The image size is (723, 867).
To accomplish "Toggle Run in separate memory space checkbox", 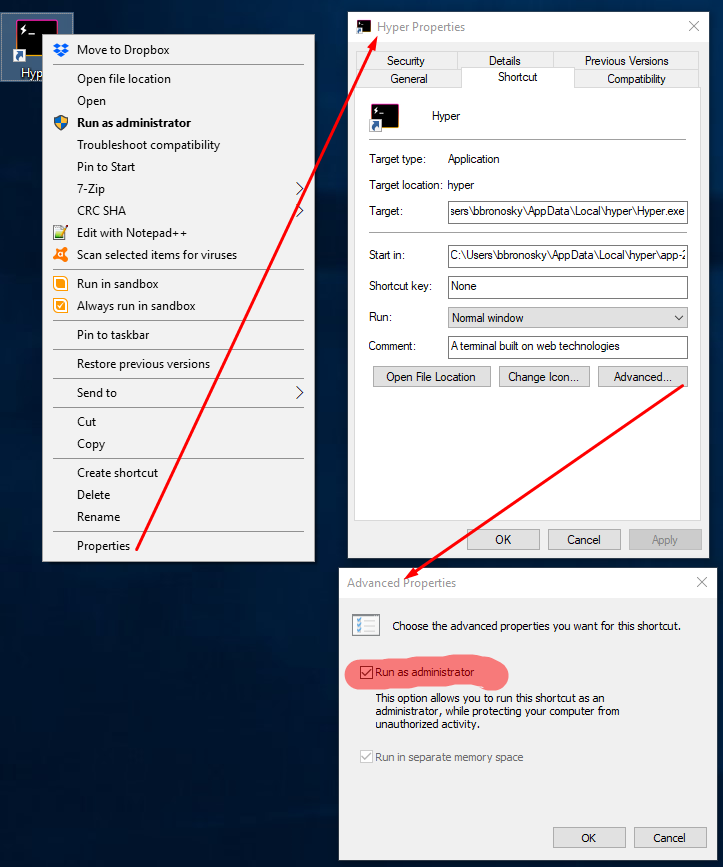I will (366, 757).
